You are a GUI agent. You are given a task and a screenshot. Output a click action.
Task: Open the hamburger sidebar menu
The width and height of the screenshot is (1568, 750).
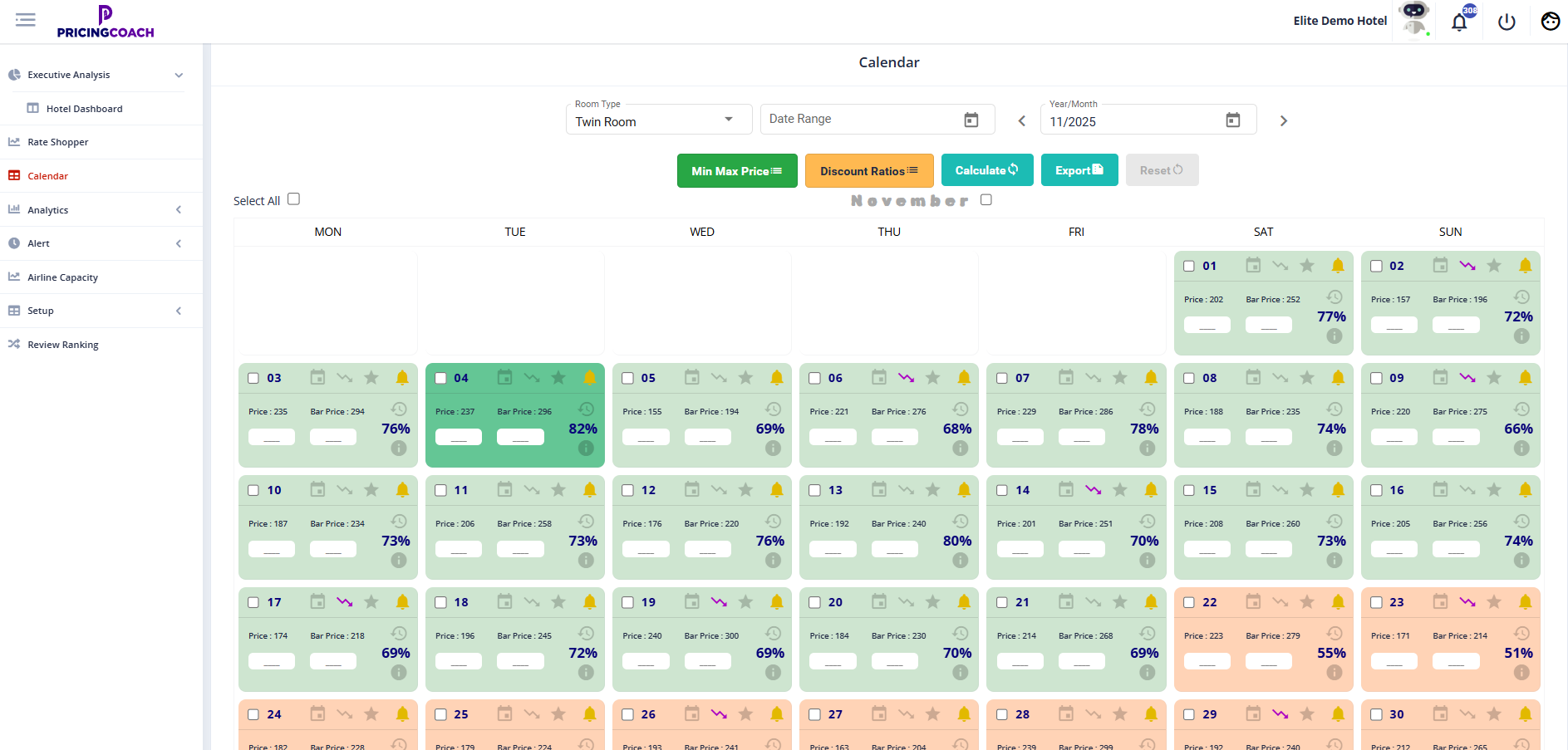coord(26,20)
